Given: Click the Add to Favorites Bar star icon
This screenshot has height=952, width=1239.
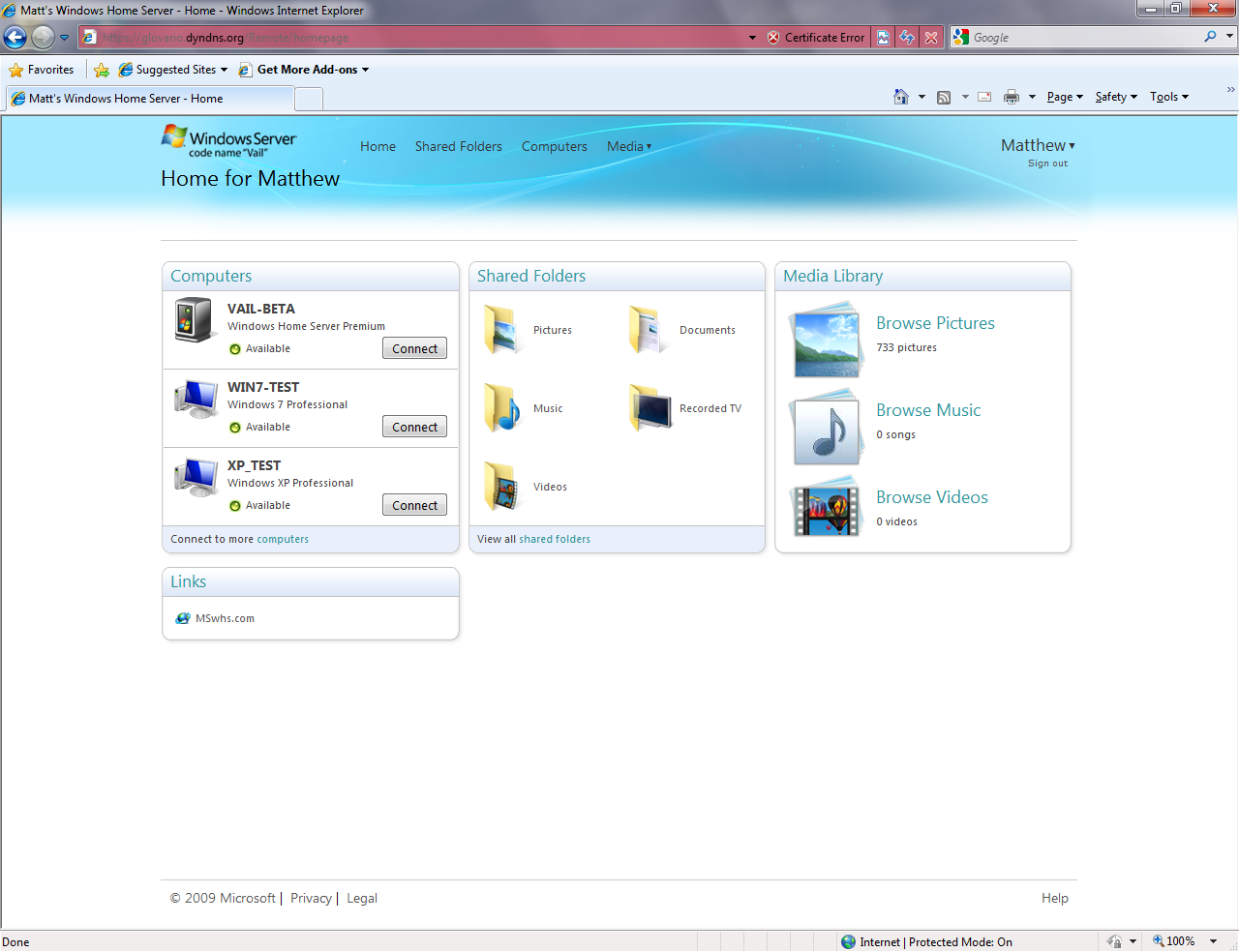Looking at the screenshot, I should tap(102, 70).
